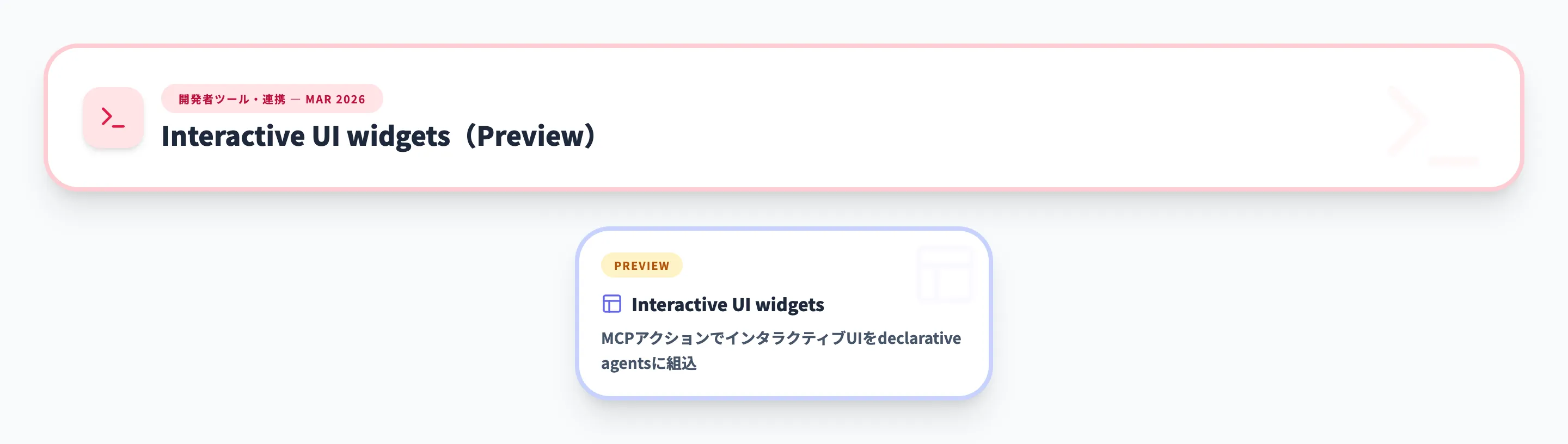Click the word declarative in the card description
The width and height of the screenshot is (1568, 444).
[919, 338]
